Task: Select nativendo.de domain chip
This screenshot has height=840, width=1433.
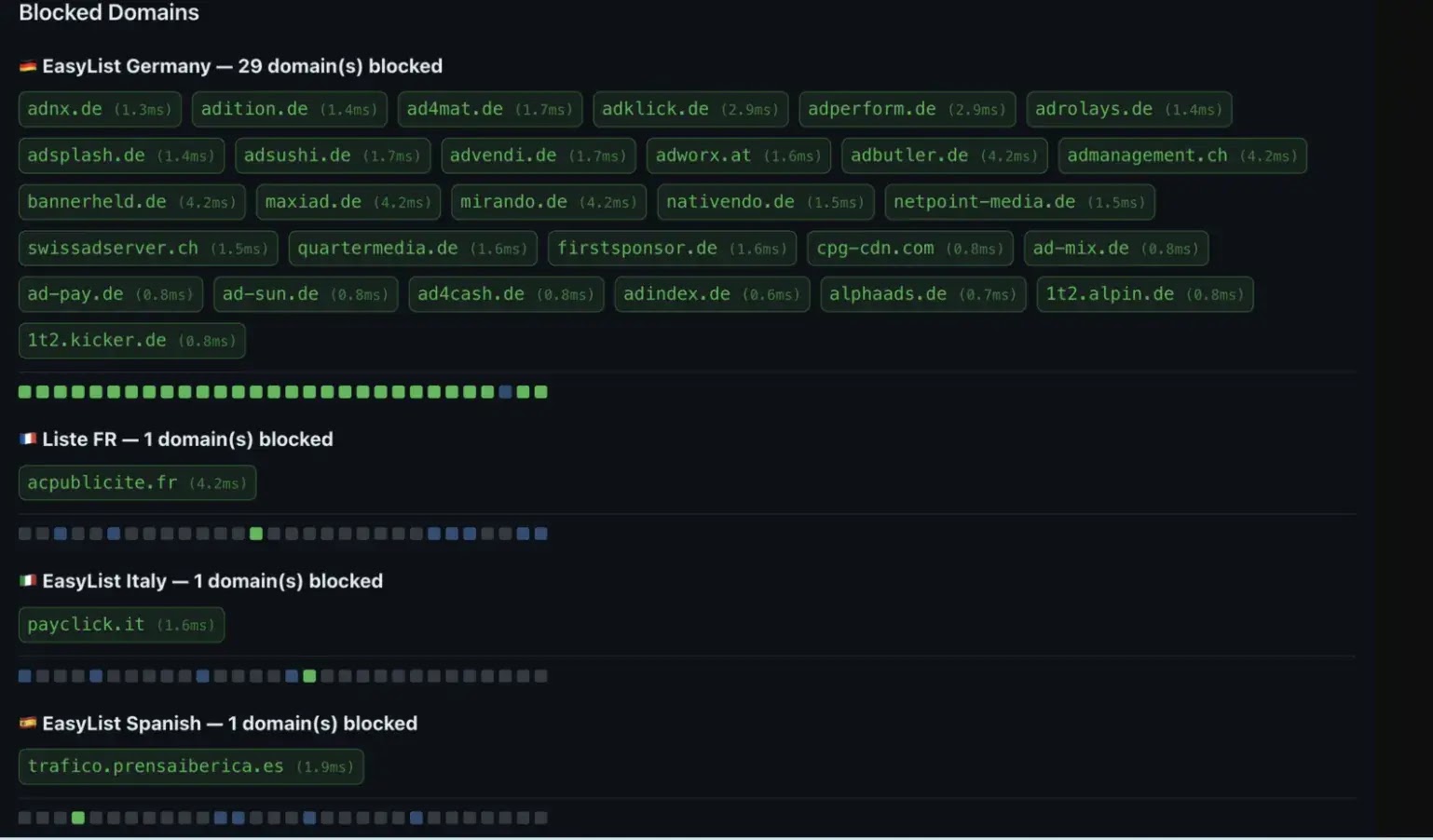Action: pyautogui.click(x=766, y=202)
